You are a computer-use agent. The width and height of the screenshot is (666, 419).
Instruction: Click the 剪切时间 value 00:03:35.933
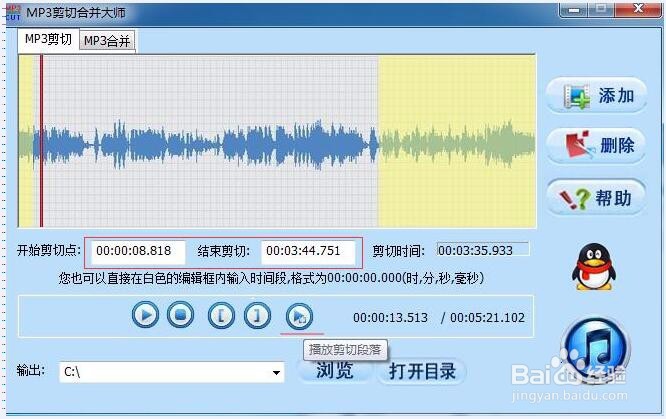click(483, 250)
